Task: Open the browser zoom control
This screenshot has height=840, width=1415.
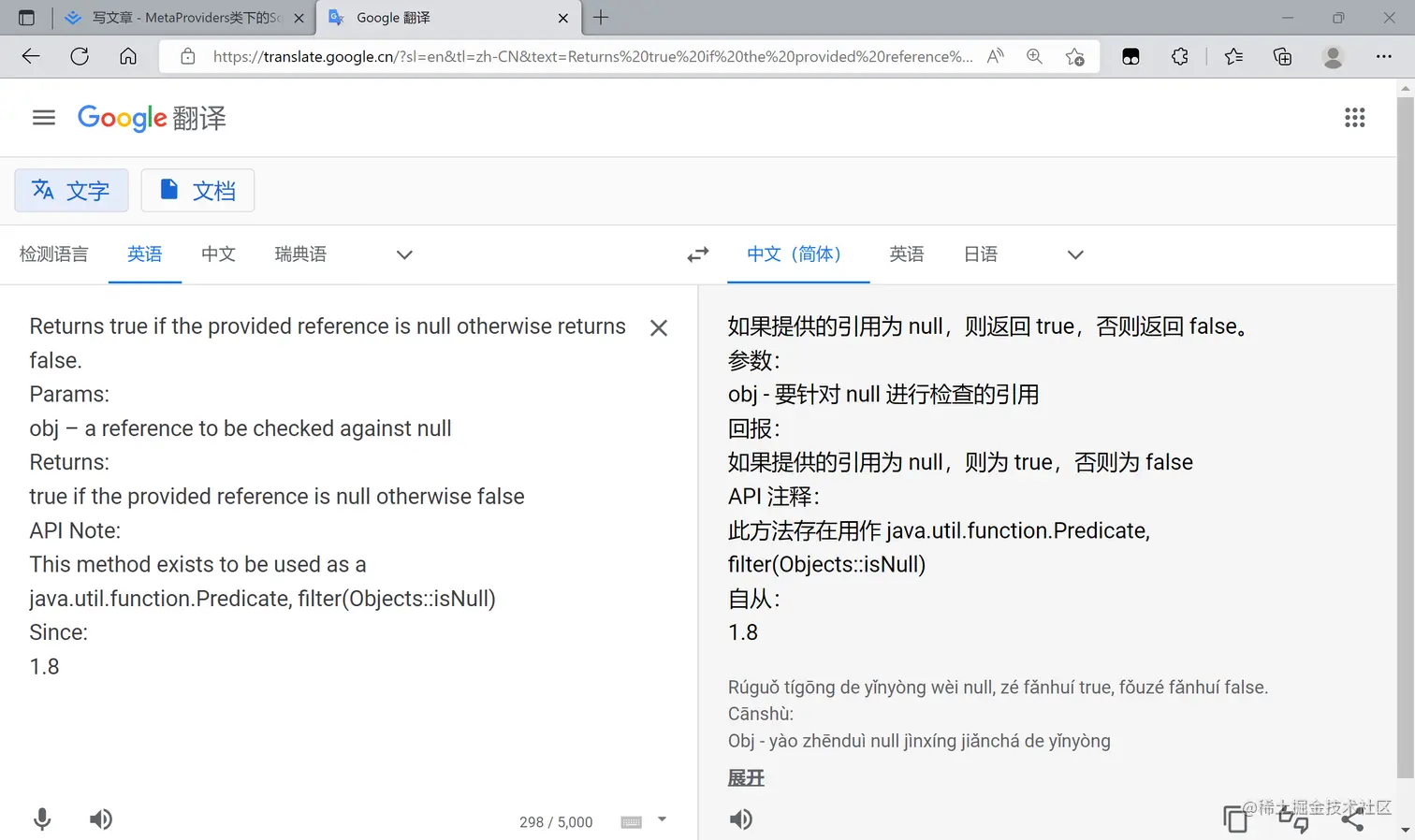Action: 1034,56
